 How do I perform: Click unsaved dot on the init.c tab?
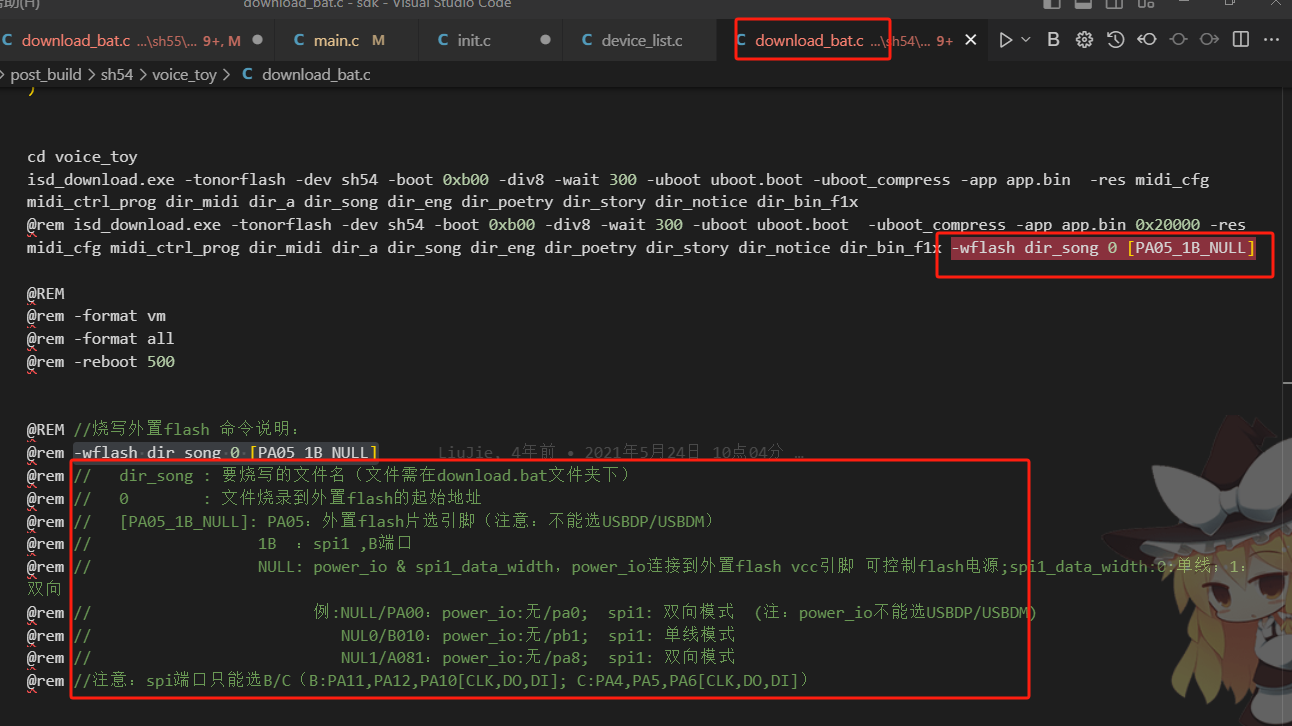pos(545,41)
